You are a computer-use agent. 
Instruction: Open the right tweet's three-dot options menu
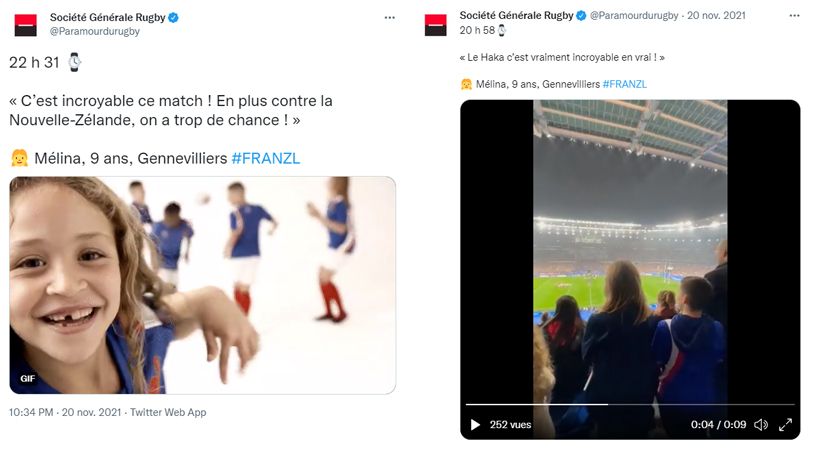click(795, 16)
